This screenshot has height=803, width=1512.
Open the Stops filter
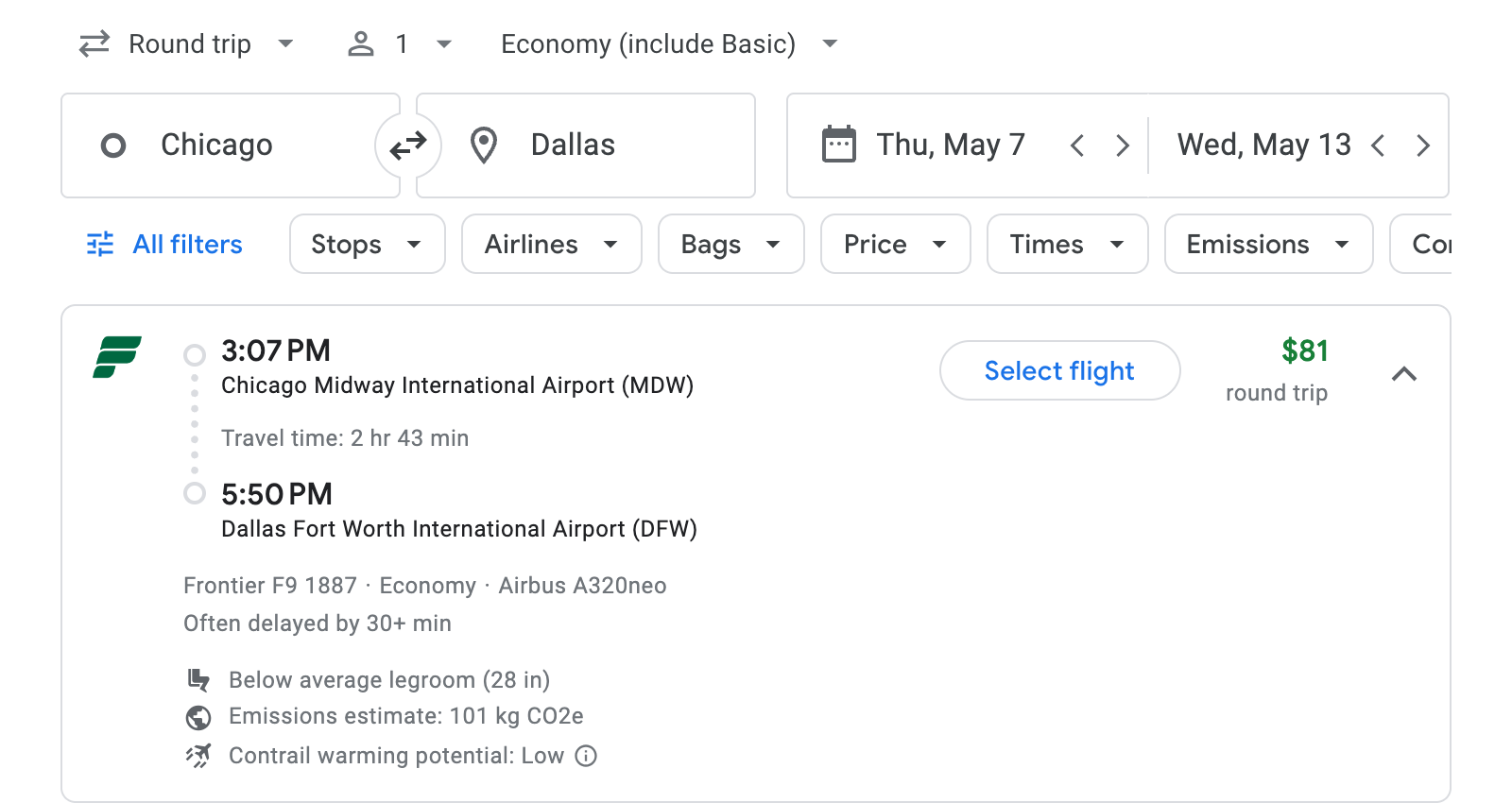pos(367,244)
